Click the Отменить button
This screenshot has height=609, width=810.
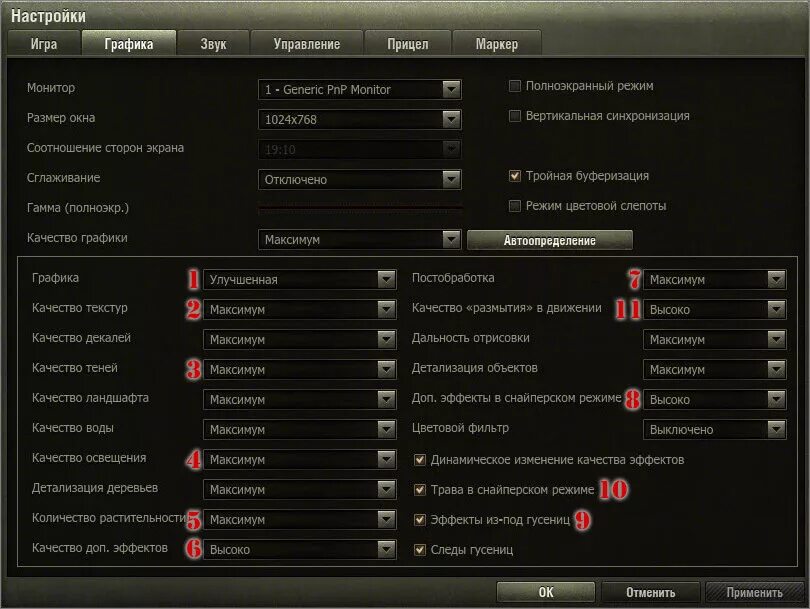650,592
